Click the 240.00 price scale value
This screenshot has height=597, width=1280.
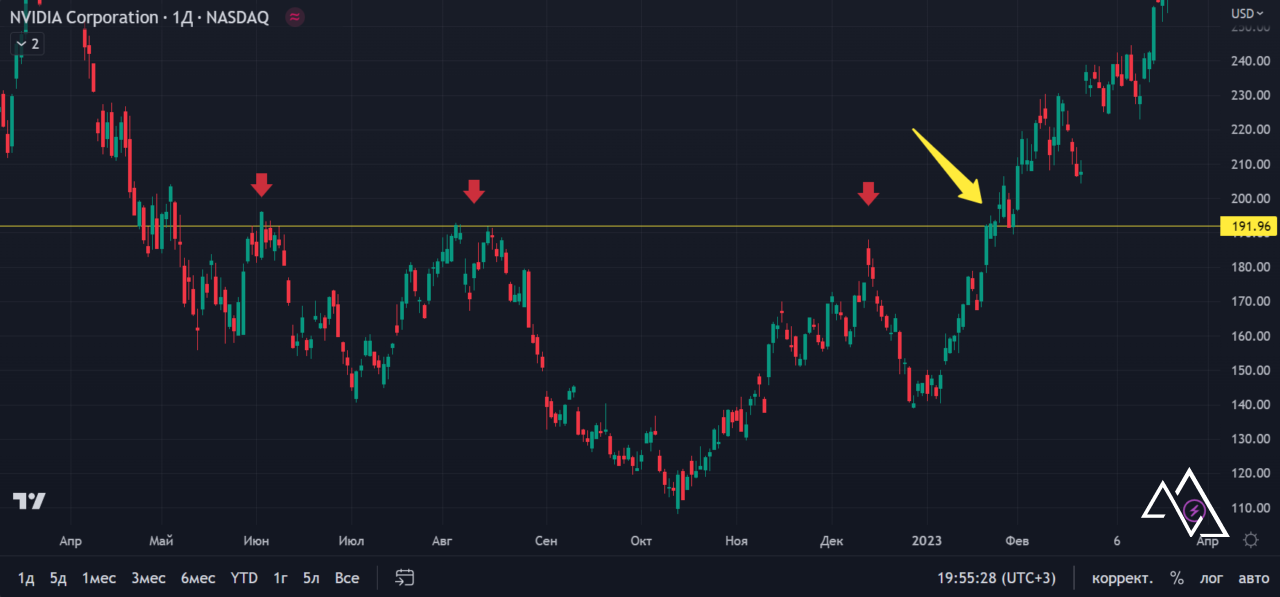click(1250, 61)
